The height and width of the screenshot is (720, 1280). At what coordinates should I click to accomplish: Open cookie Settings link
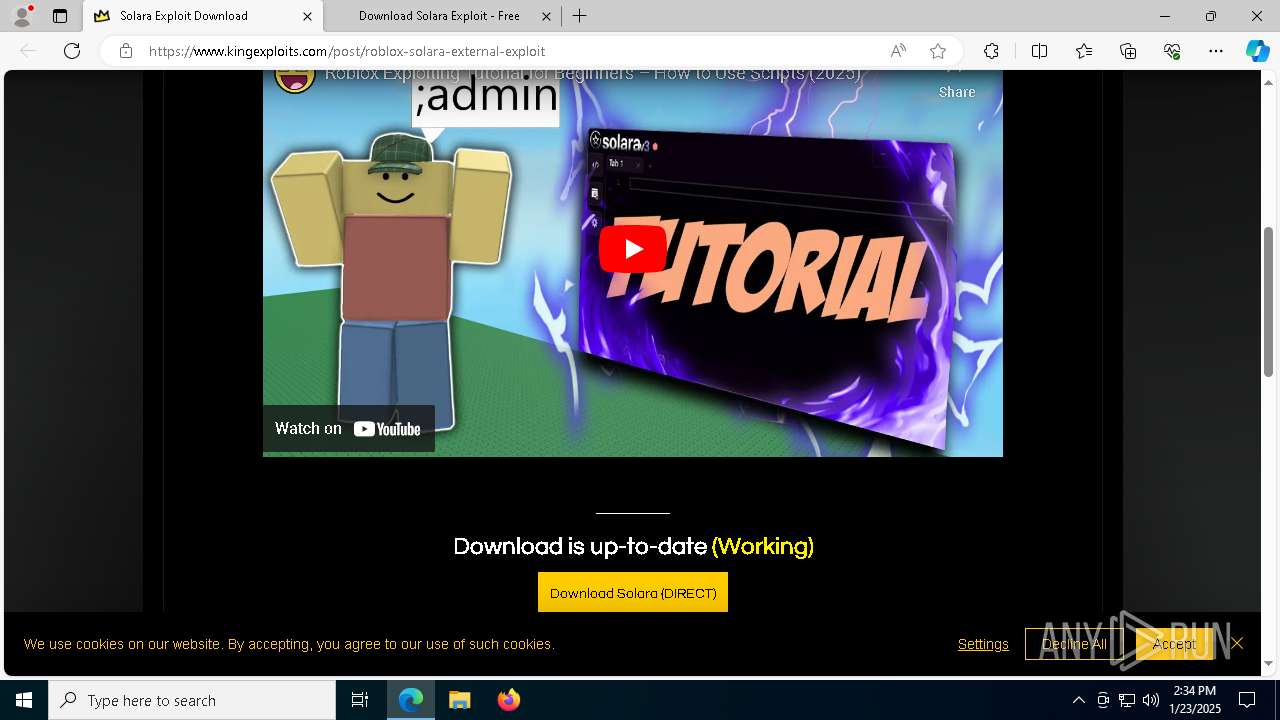983,644
